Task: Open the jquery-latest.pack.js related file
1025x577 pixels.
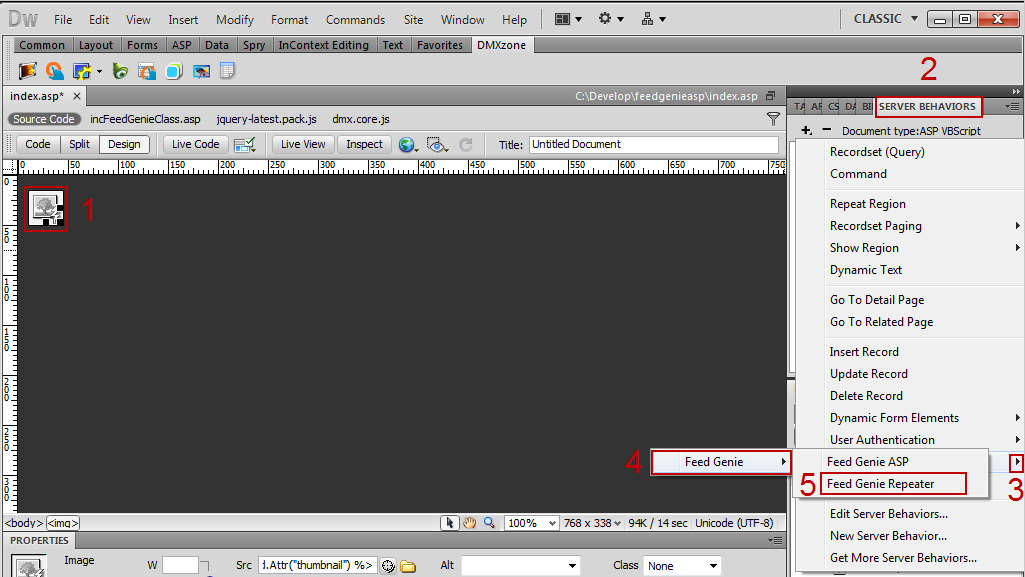Action: tap(267, 119)
